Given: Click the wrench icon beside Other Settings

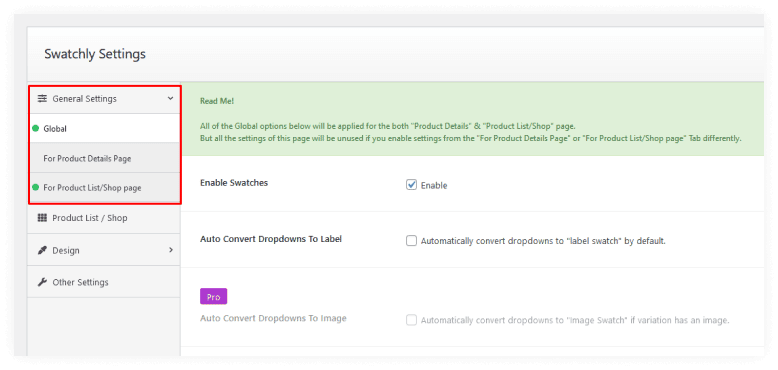Looking at the screenshot, I should [x=42, y=282].
